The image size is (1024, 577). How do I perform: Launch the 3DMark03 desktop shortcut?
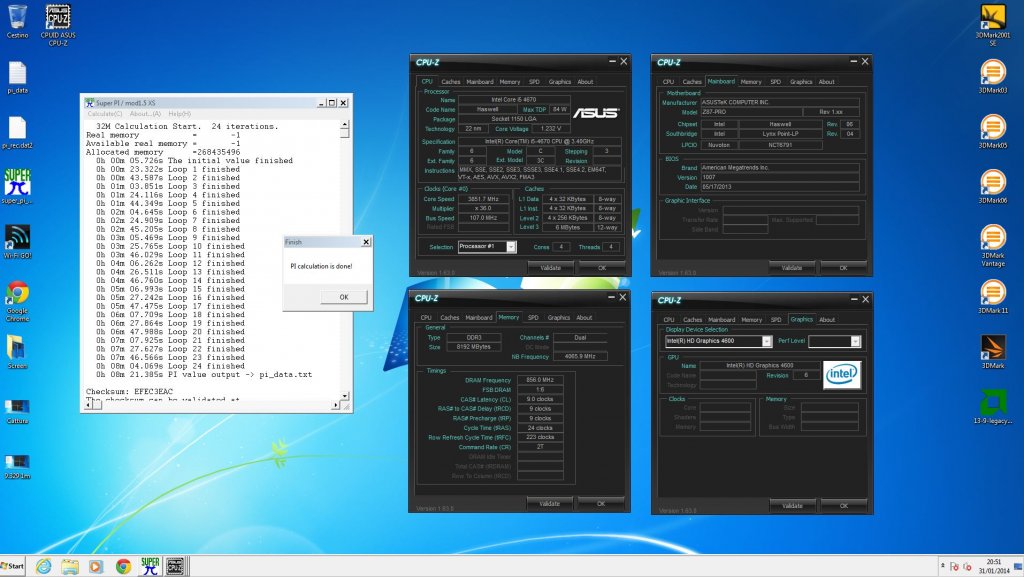pyautogui.click(x=993, y=76)
